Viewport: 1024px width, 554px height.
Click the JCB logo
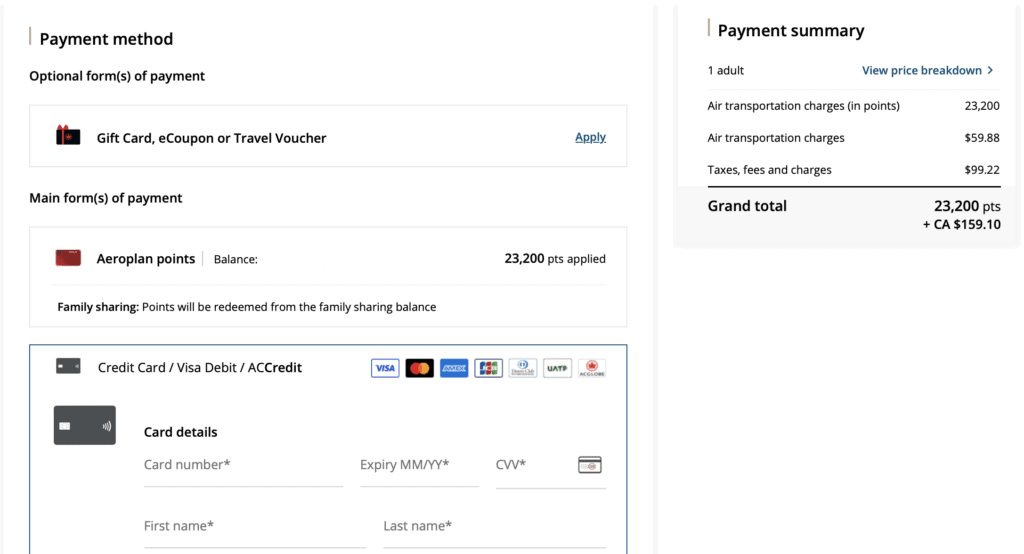[488, 368]
